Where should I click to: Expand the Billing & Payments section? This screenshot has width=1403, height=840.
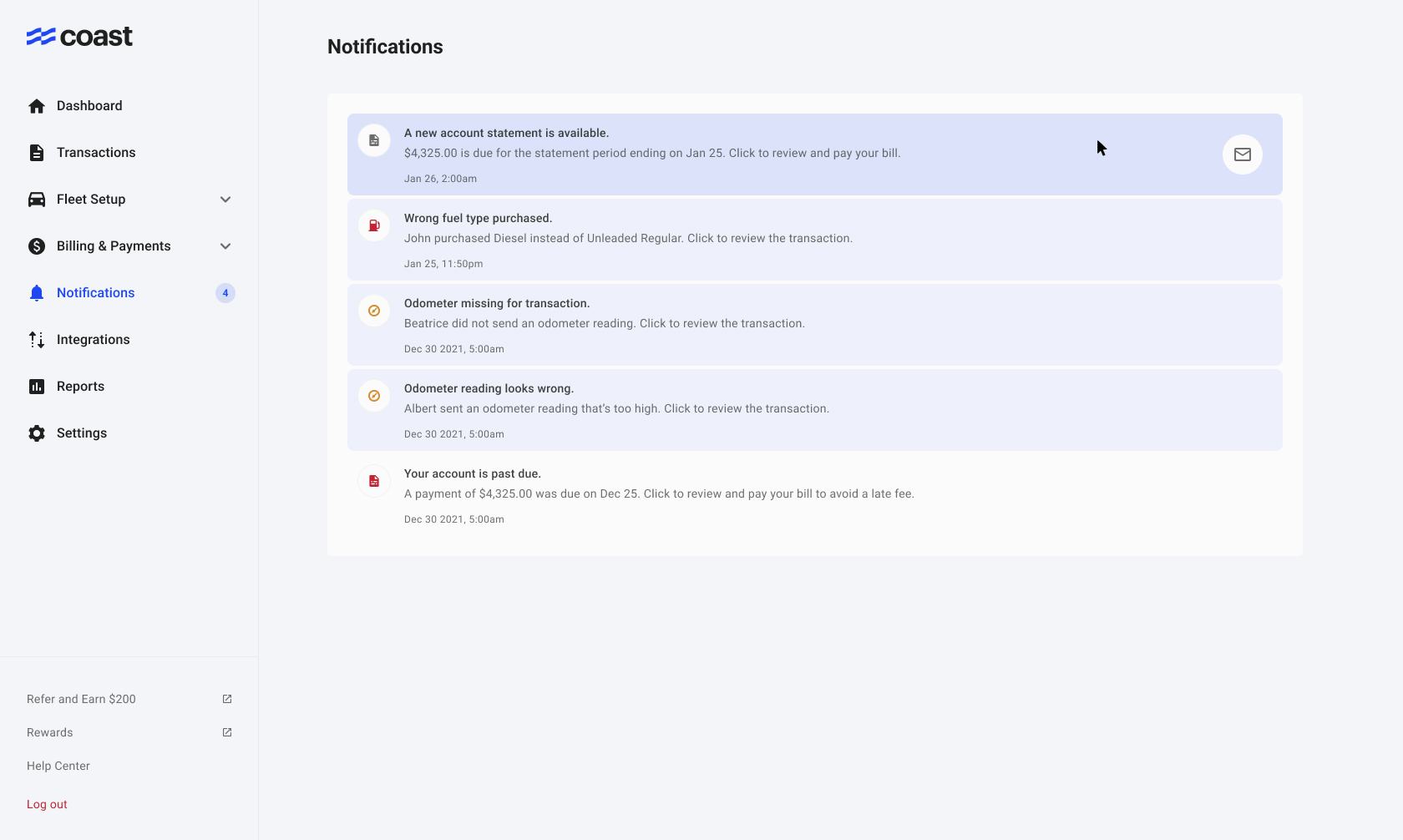click(225, 245)
